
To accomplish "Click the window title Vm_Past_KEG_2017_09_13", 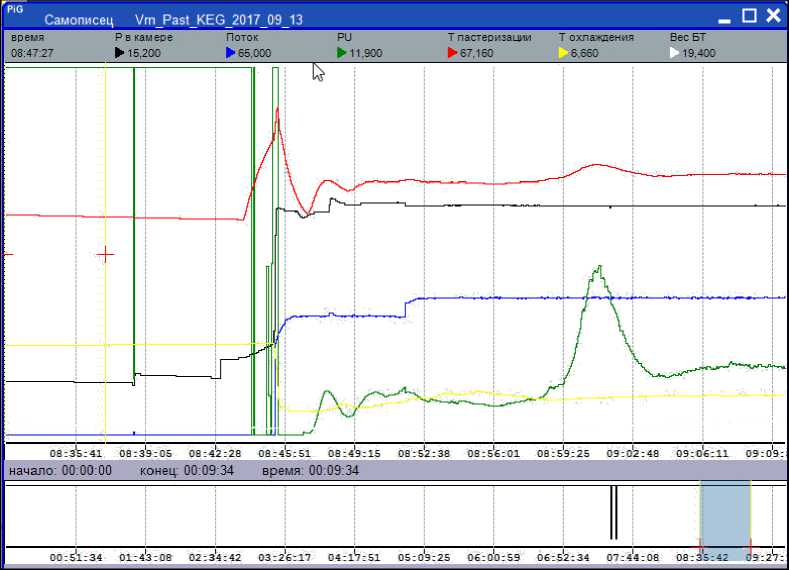I will [x=219, y=20].
